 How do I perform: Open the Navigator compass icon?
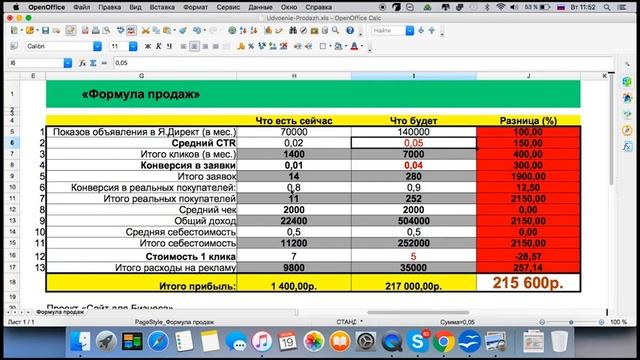[x=303, y=31]
